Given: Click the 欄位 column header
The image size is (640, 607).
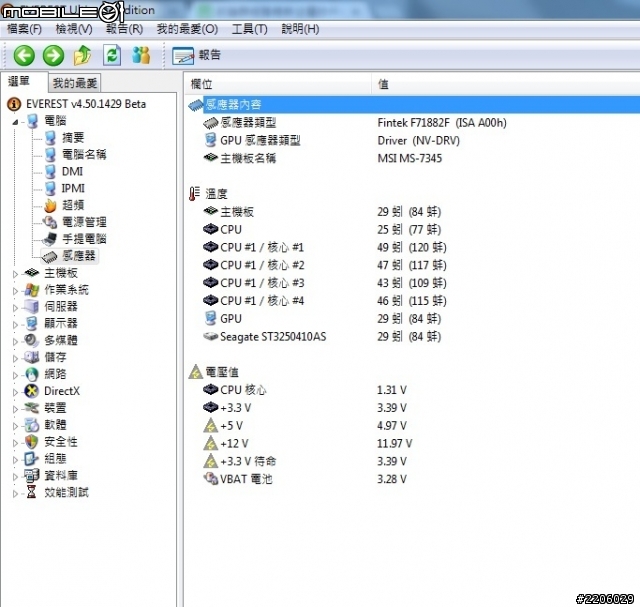Looking at the screenshot, I should (x=278, y=84).
